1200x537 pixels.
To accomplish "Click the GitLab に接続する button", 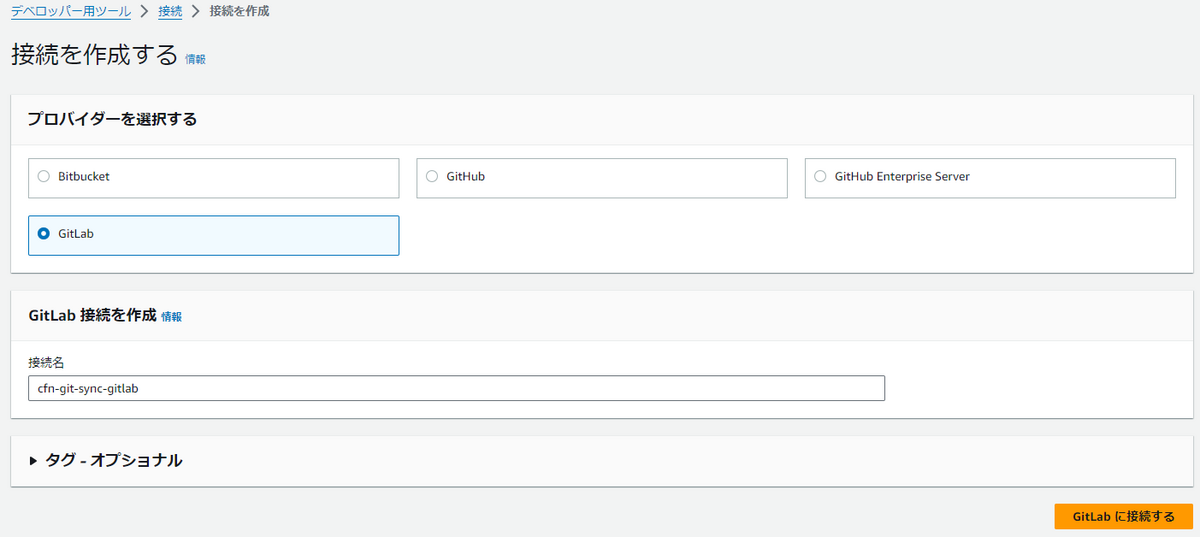I will (x=1123, y=516).
